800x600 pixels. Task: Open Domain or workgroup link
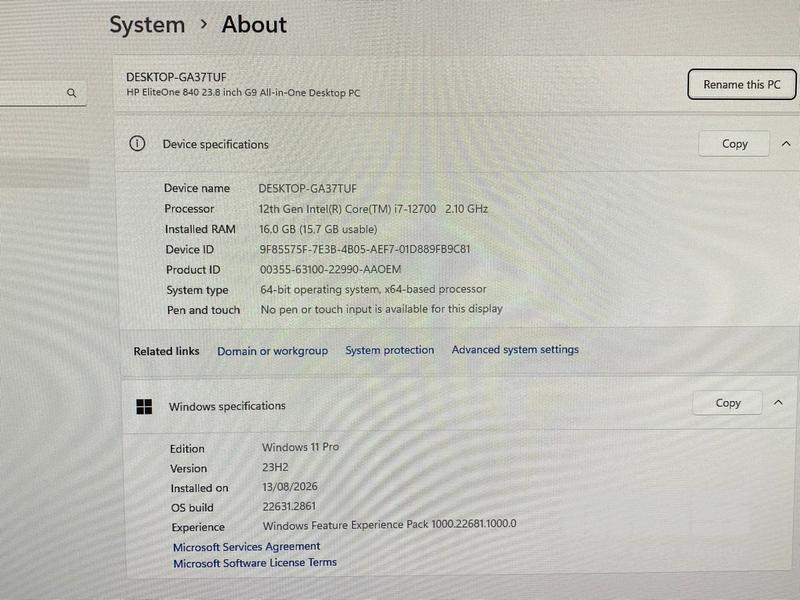272,351
